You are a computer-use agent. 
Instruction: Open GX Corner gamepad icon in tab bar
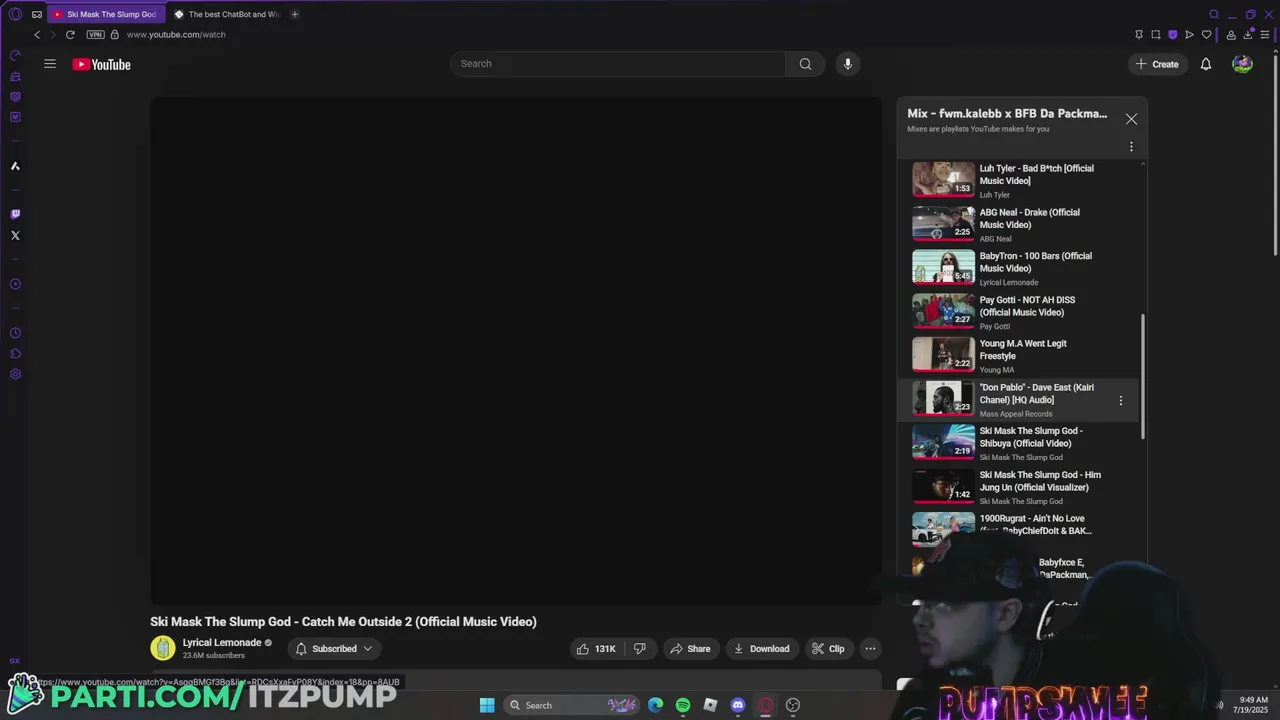pyautogui.click(x=37, y=14)
